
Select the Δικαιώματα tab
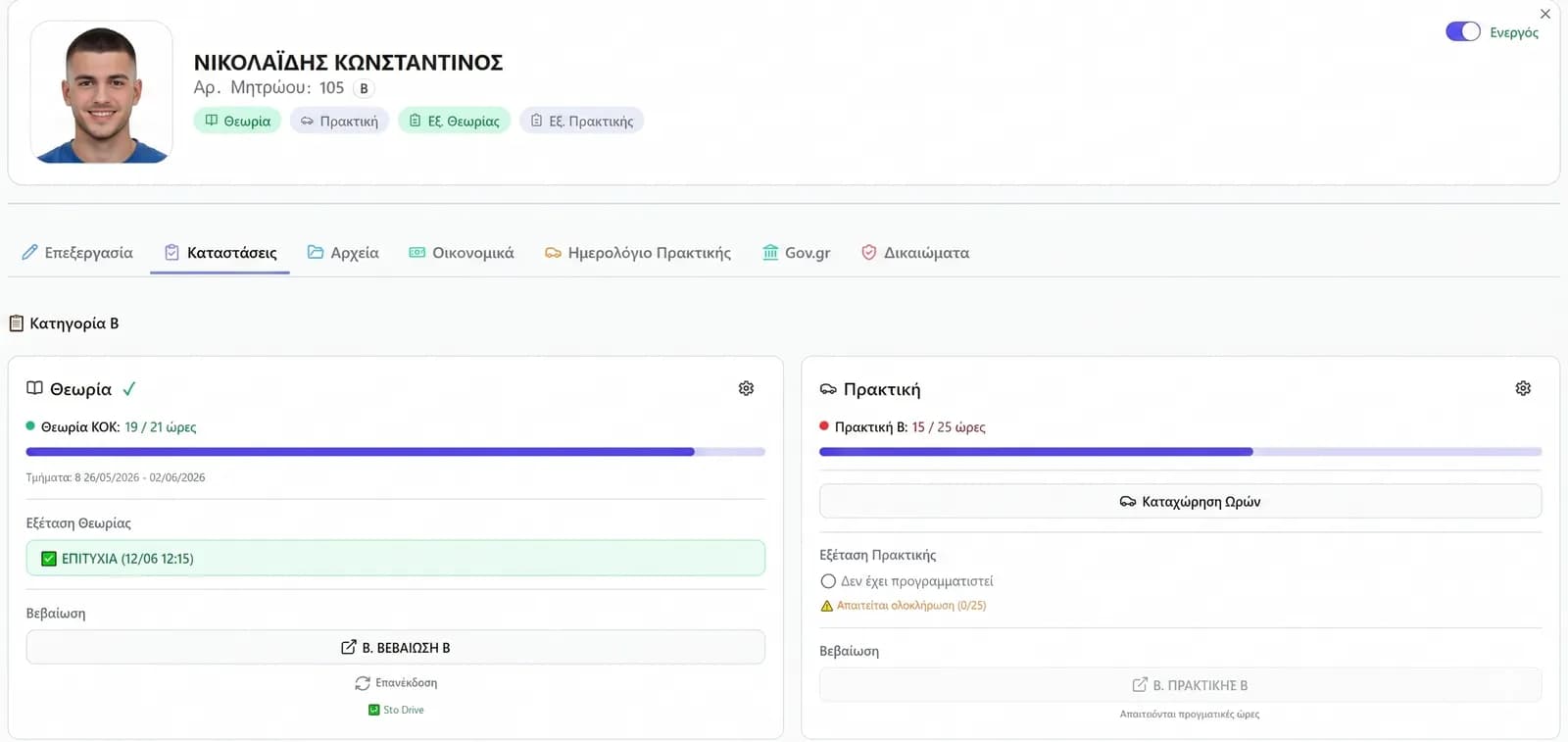(x=914, y=253)
